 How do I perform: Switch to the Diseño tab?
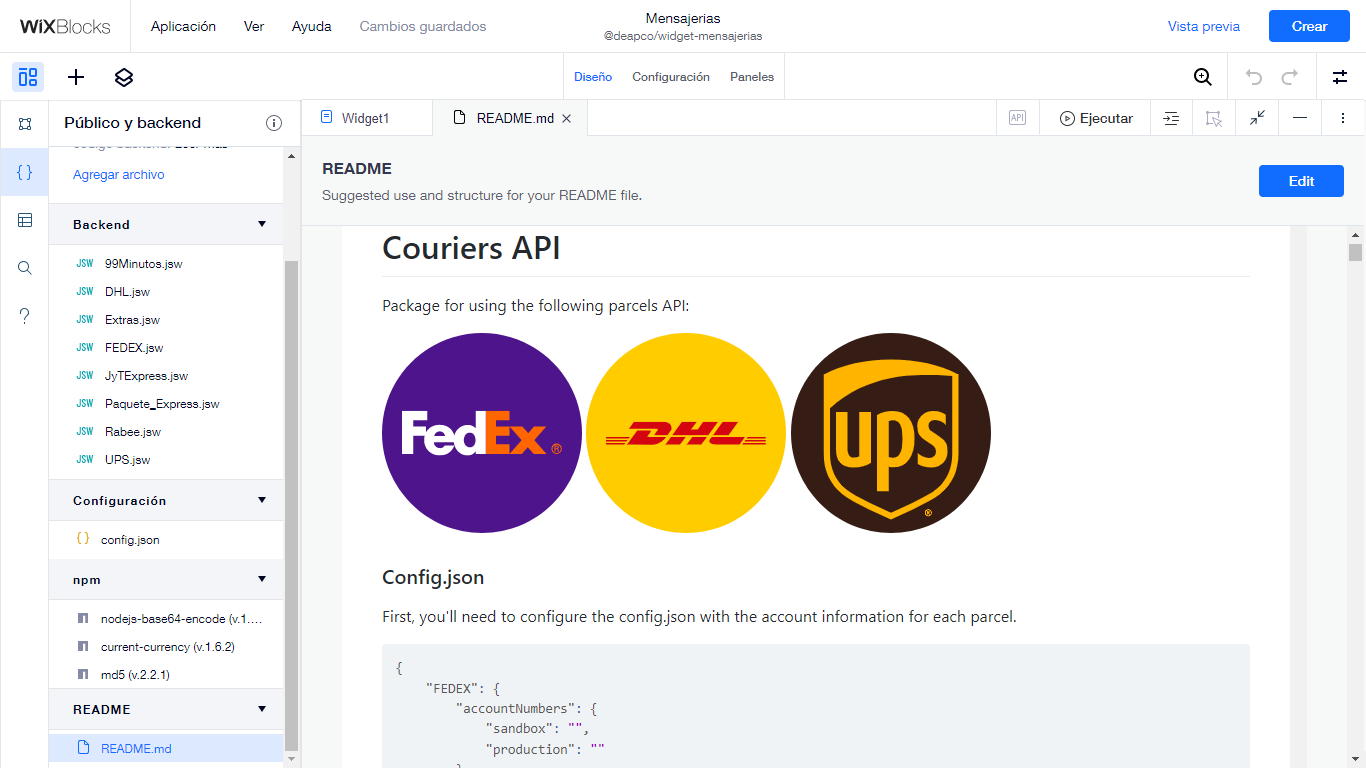(593, 77)
